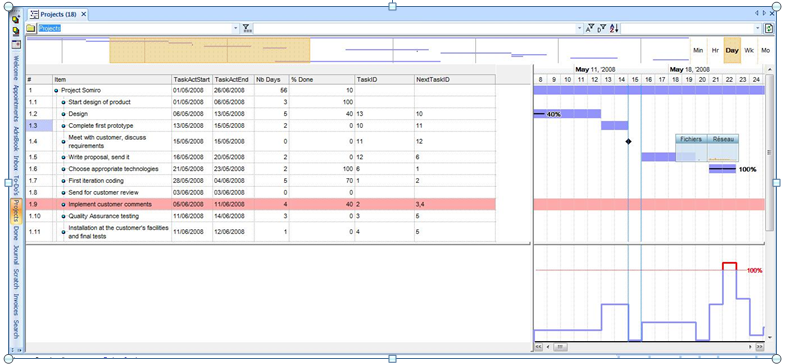
Task: Open the Projects combo box dropdown arrow
Action: point(235,29)
